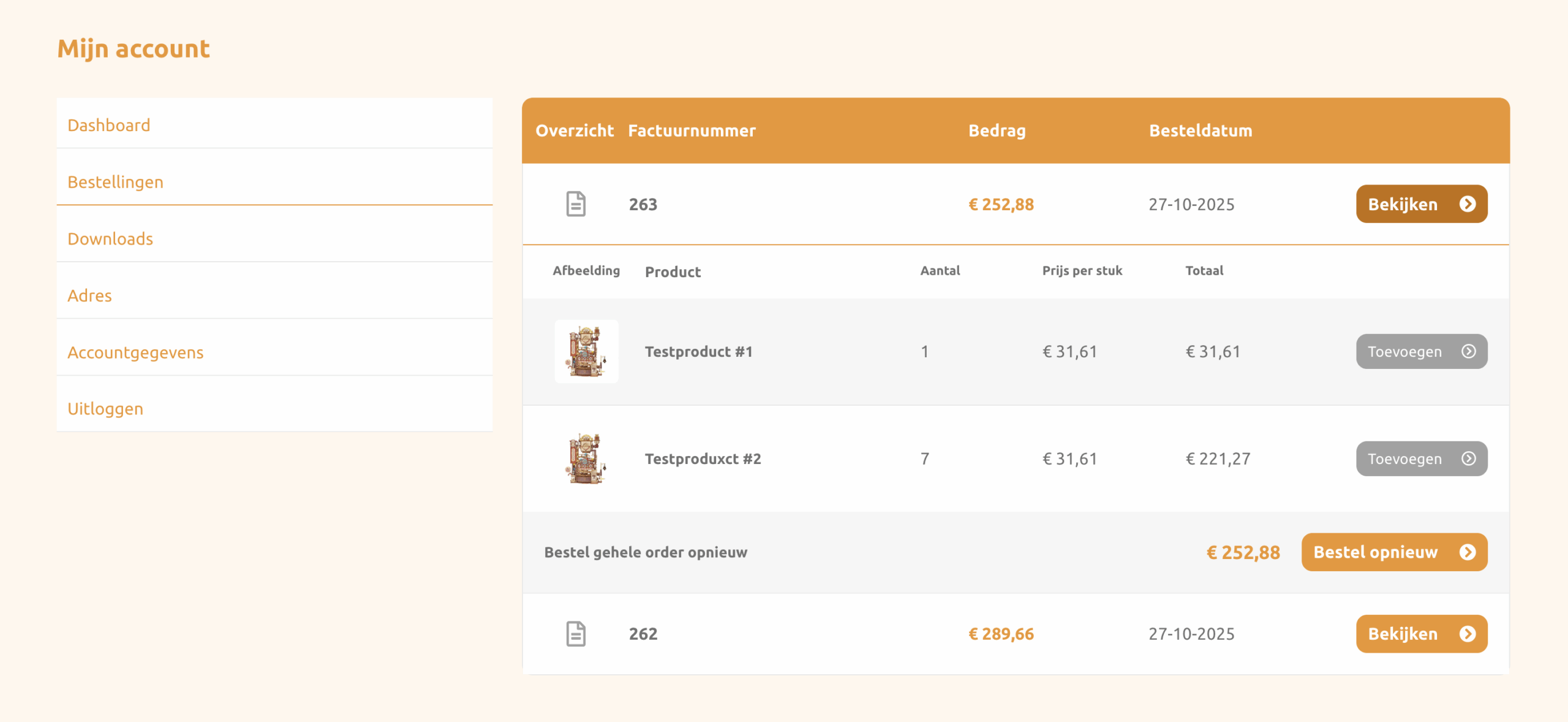Click arrow icon on Testproduxct #2 Toevoegen

click(x=1468, y=458)
